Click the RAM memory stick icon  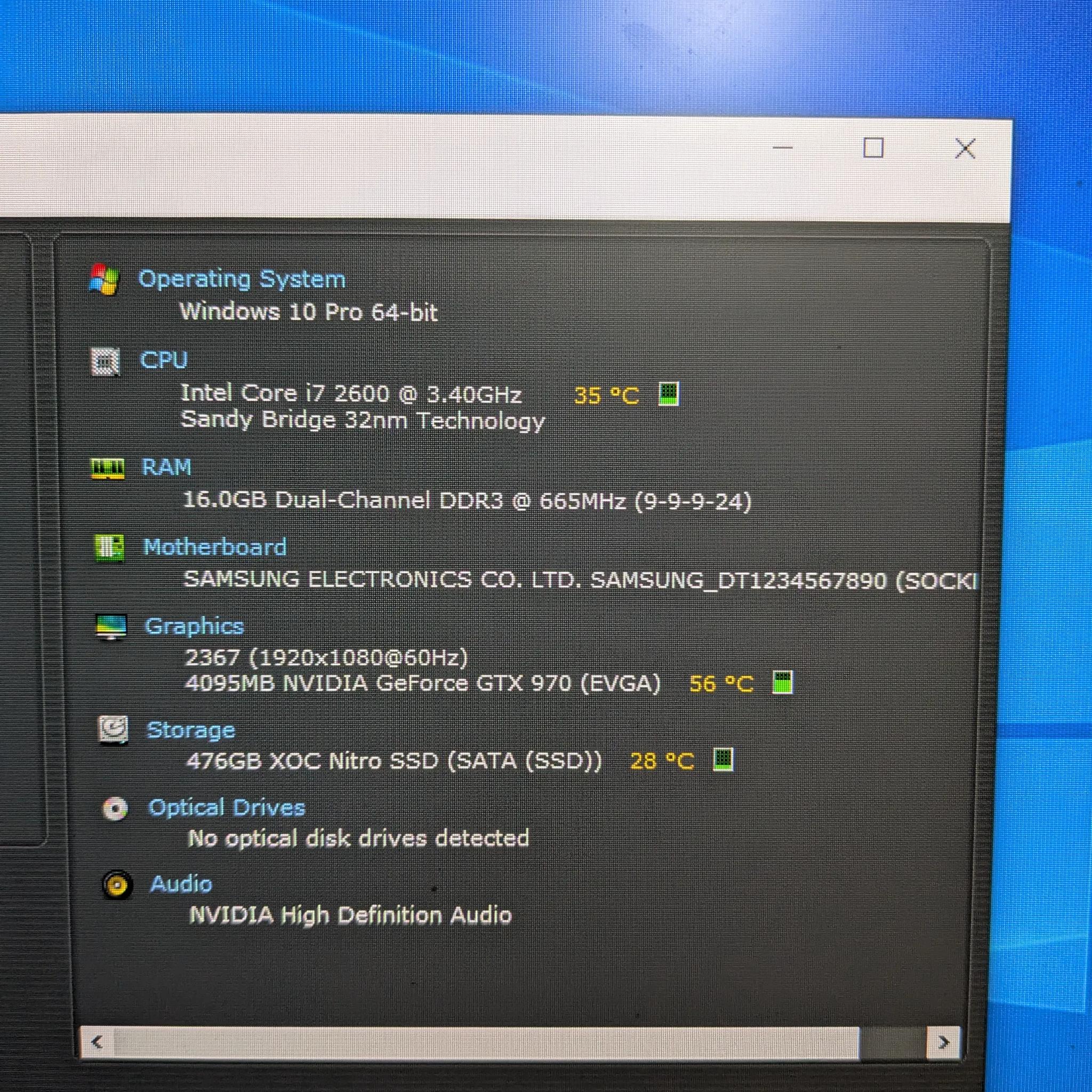click(x=107, y=468)
